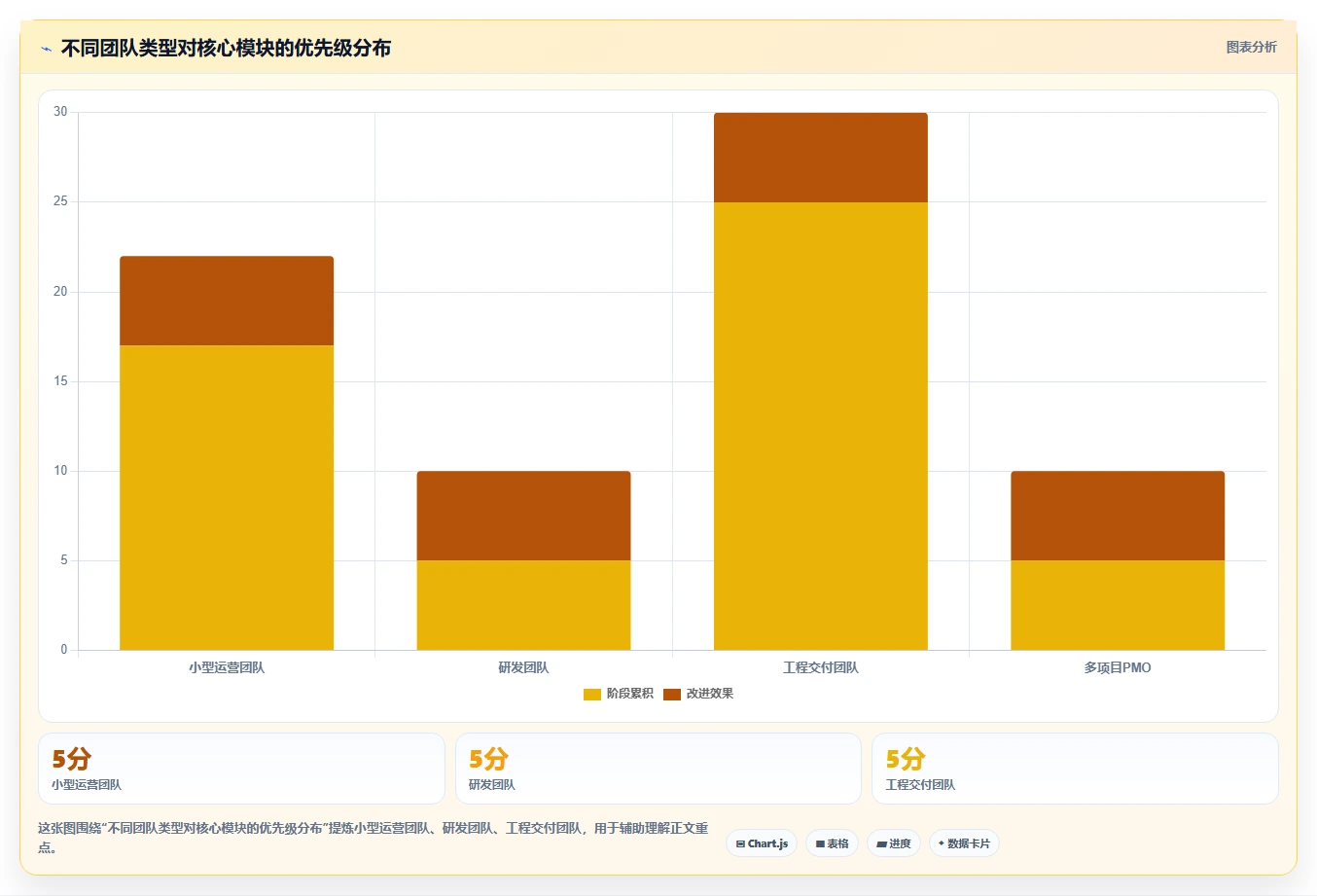Viewport: 1317px width, 896px height.
Task: Click the 小型运营团队 brown 改进效果 bar segment
Action: [227, 301]
